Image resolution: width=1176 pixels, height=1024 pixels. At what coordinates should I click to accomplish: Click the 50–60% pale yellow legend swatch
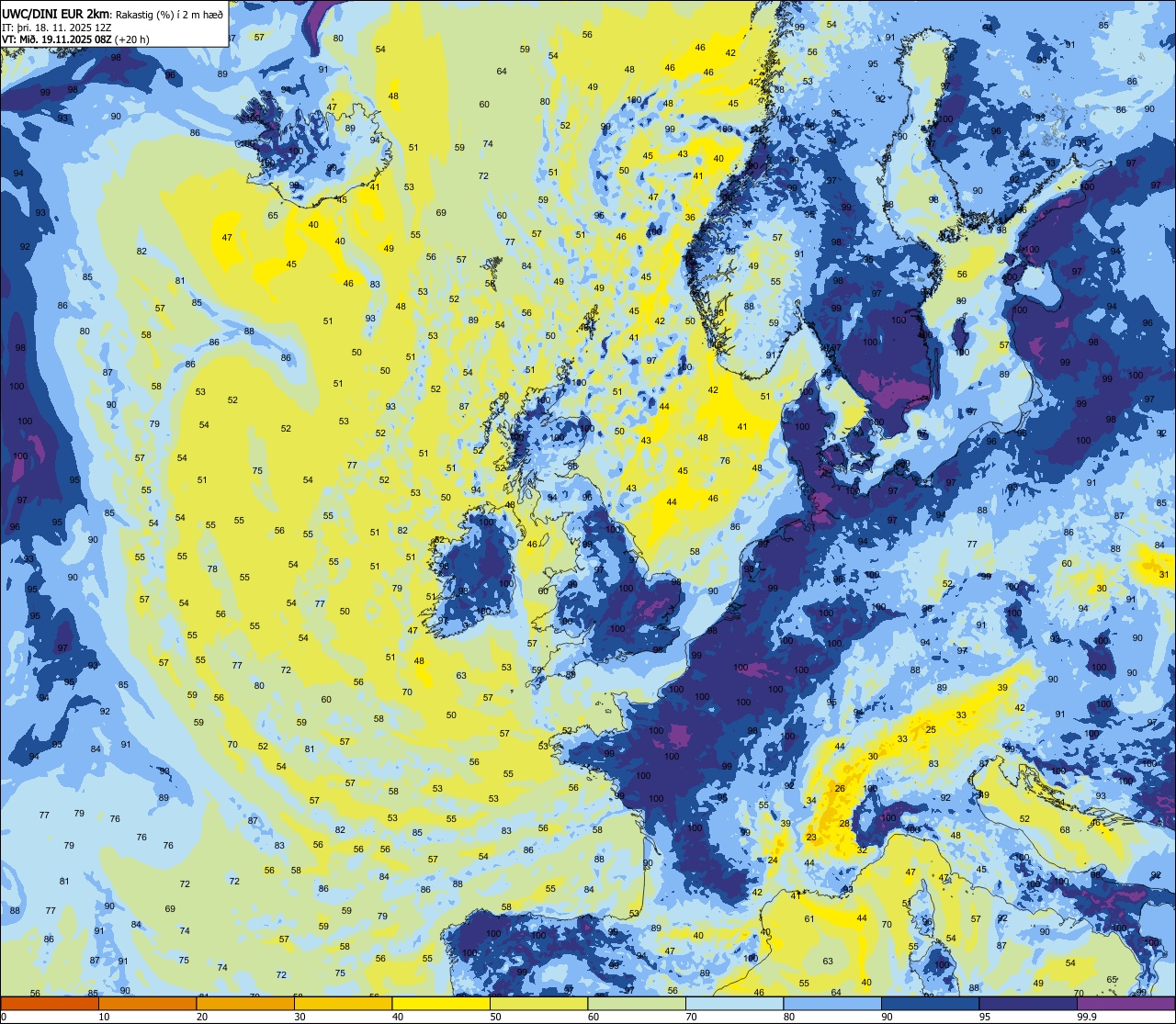(x=539, y=1003)
